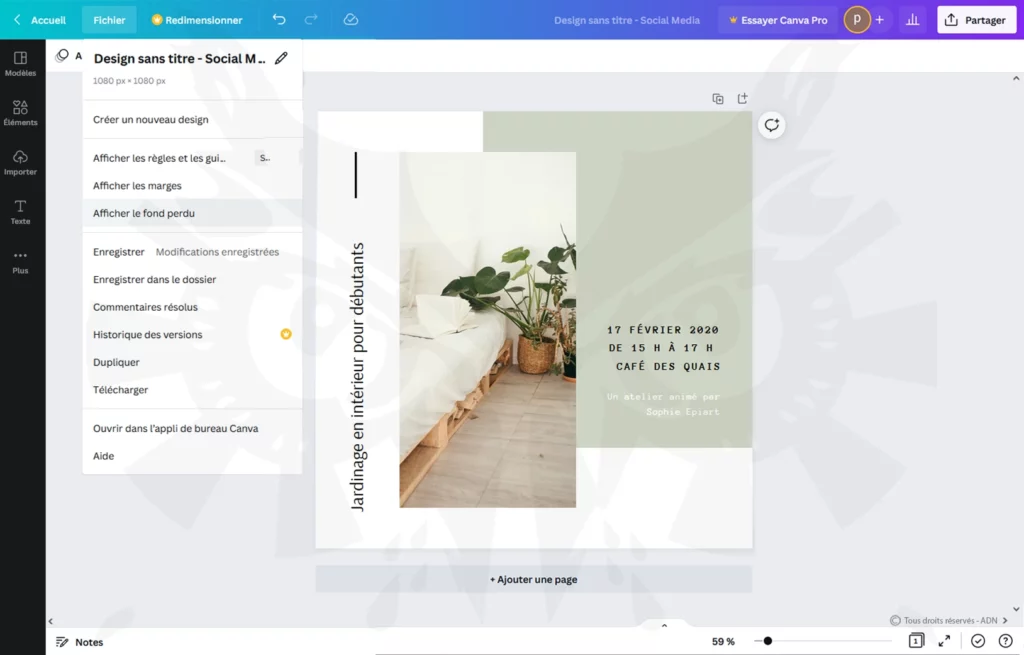Image resolution: width=1024 pixels, height=655 pixels.
Task: Click Enregistrer in the file menu
Action: (192, 251)
